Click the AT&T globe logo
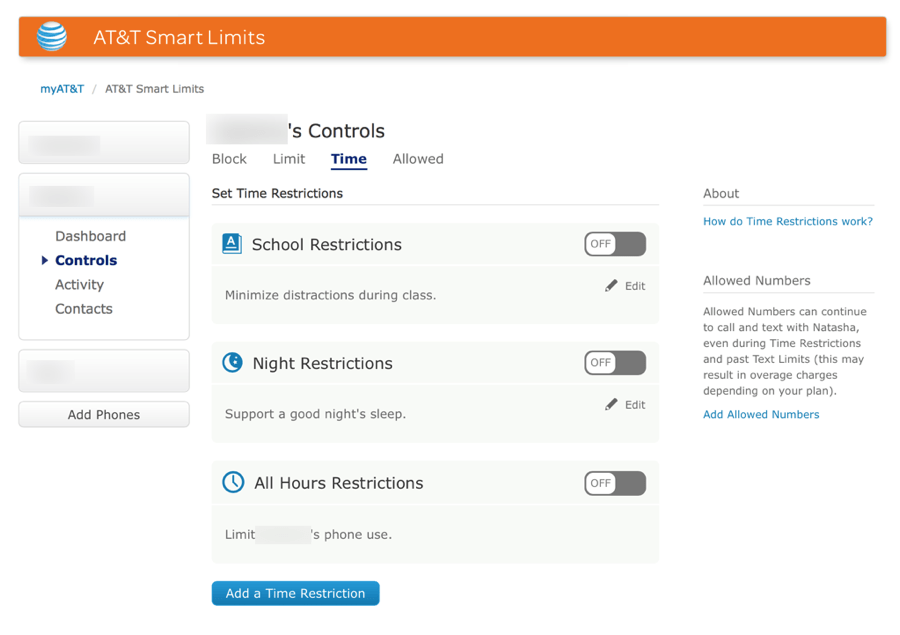 (52, 36)
